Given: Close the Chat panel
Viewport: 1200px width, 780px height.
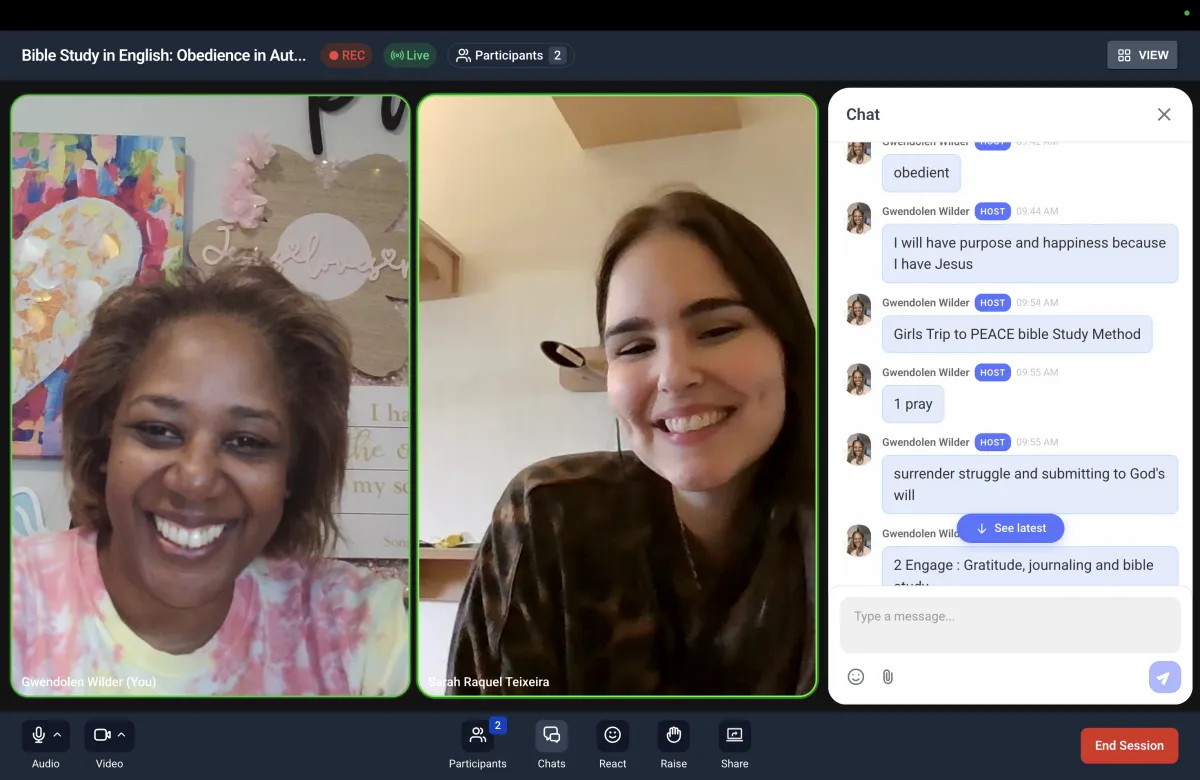Looking at the screenshot, I should tap(1164, 115).
